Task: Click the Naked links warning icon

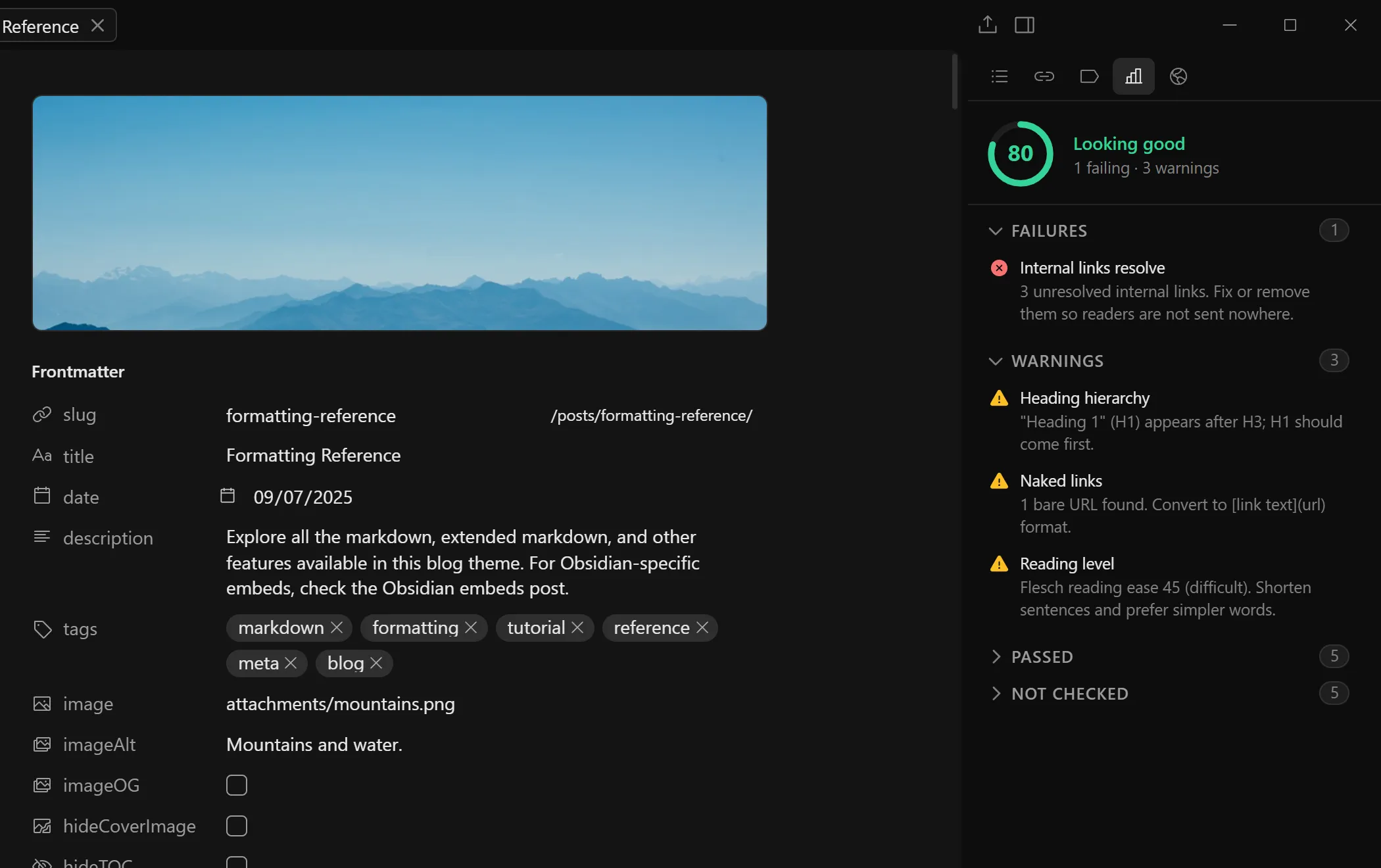Action: 999,481
